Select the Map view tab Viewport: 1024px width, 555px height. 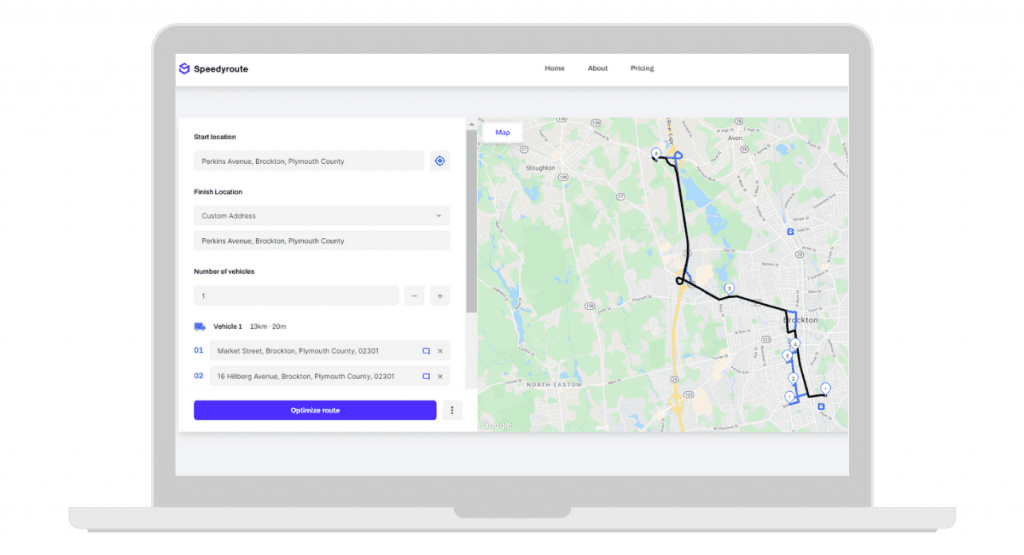coord(502,133)
